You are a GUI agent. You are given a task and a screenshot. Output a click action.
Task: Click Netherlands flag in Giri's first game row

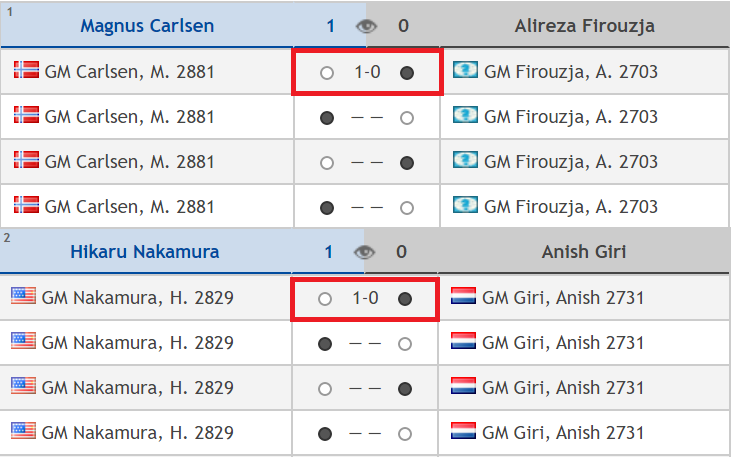click(464, 296)
